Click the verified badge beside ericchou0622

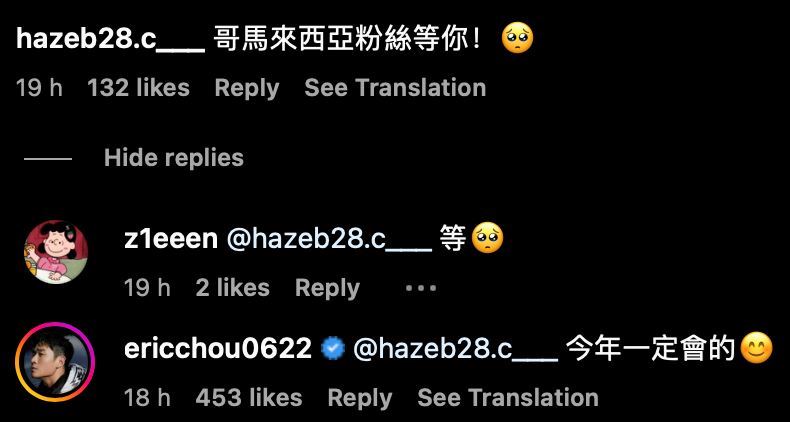[x=333, y=348]
